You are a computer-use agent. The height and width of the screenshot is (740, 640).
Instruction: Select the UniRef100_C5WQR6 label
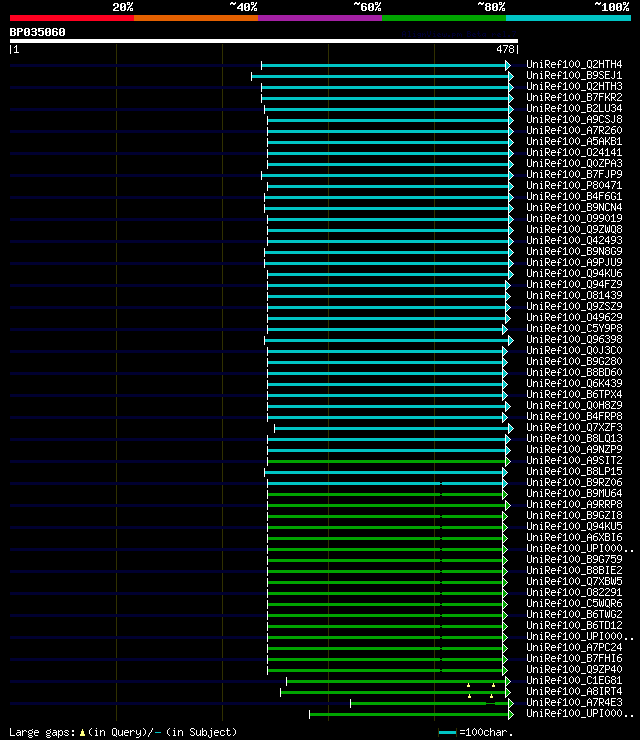click(574, 603)
